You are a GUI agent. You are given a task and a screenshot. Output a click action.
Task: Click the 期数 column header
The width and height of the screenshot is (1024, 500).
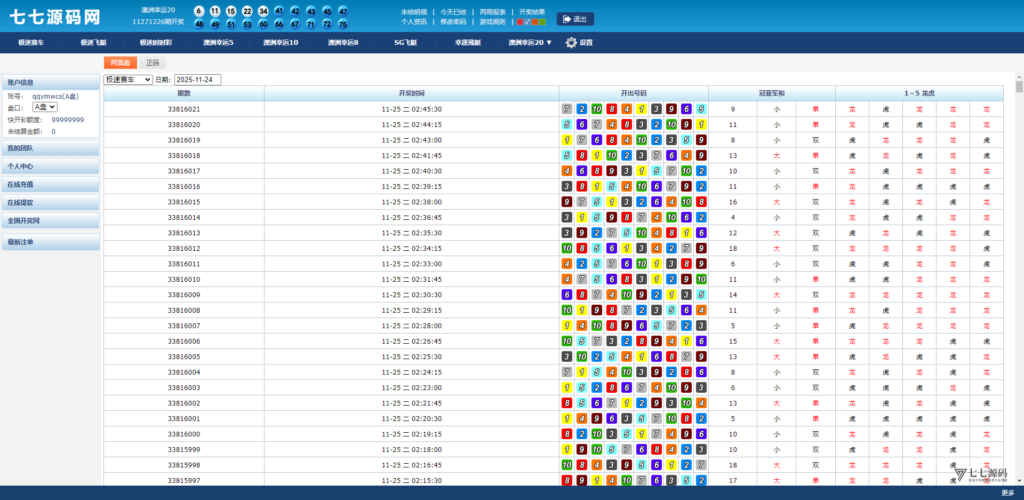point(184,93)
